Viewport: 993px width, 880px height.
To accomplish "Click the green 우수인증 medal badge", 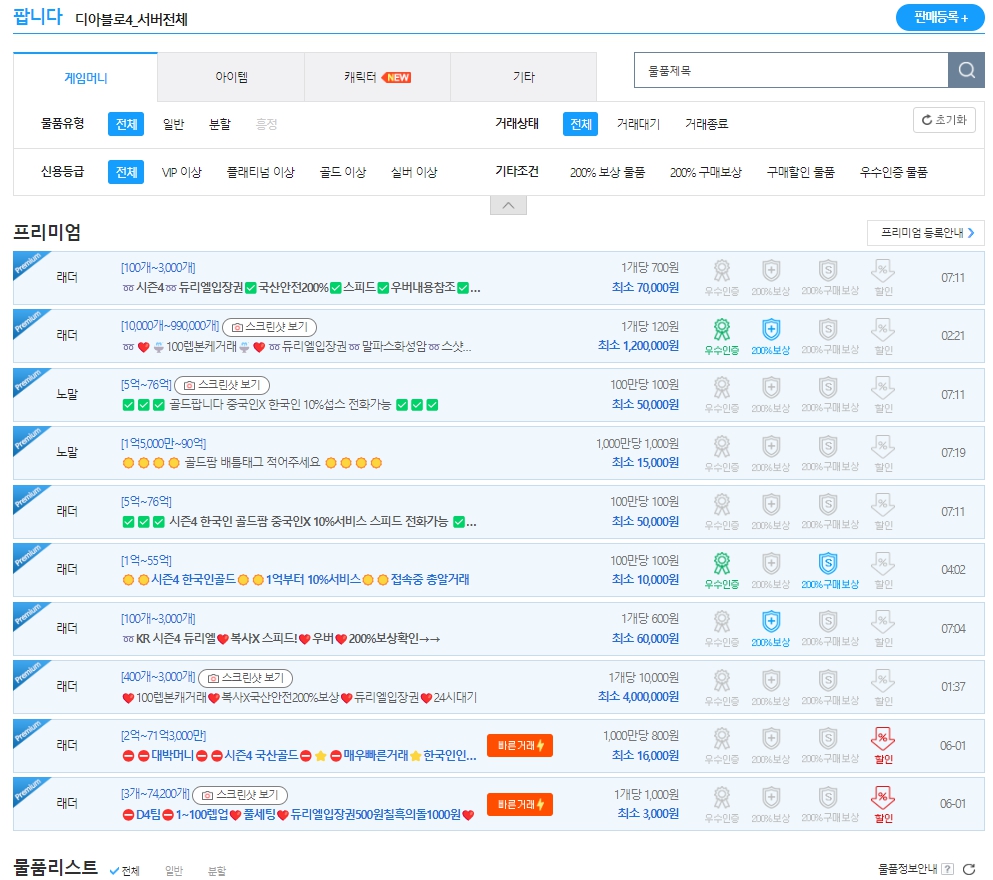I will pyautogui.click(x=721, y=330).
